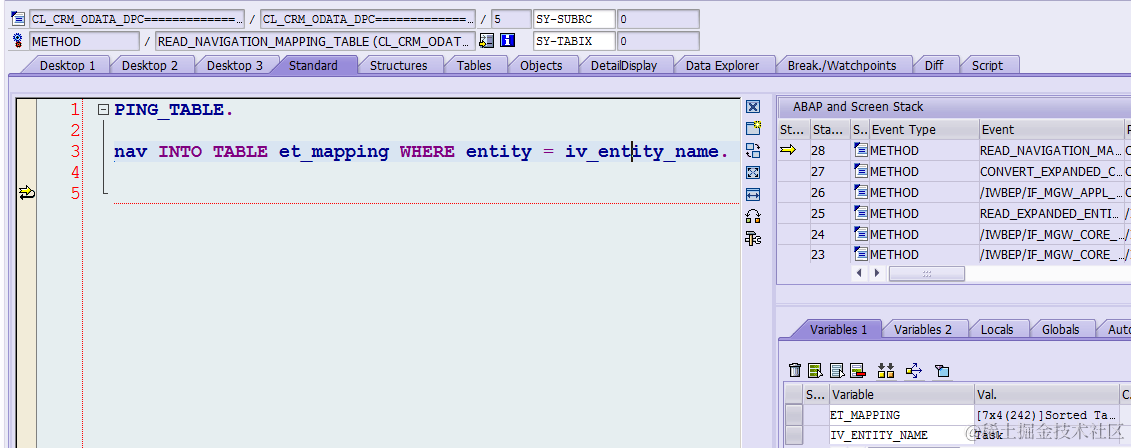The height and width of the screenshot is (448, 1131).
Task: Click the stack table right scroll arrow
Action: [877, 273]
